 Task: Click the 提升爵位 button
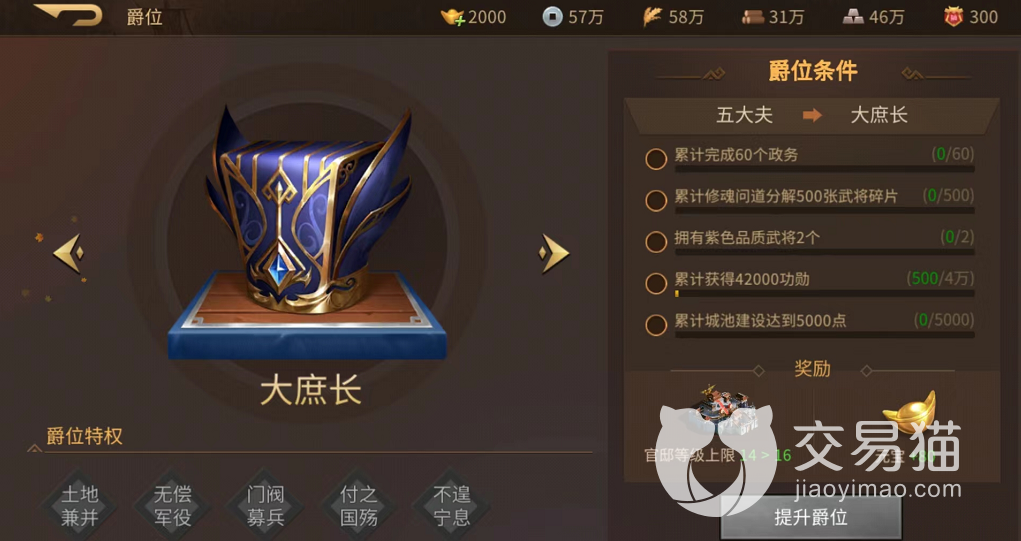(x=811, y=517)
